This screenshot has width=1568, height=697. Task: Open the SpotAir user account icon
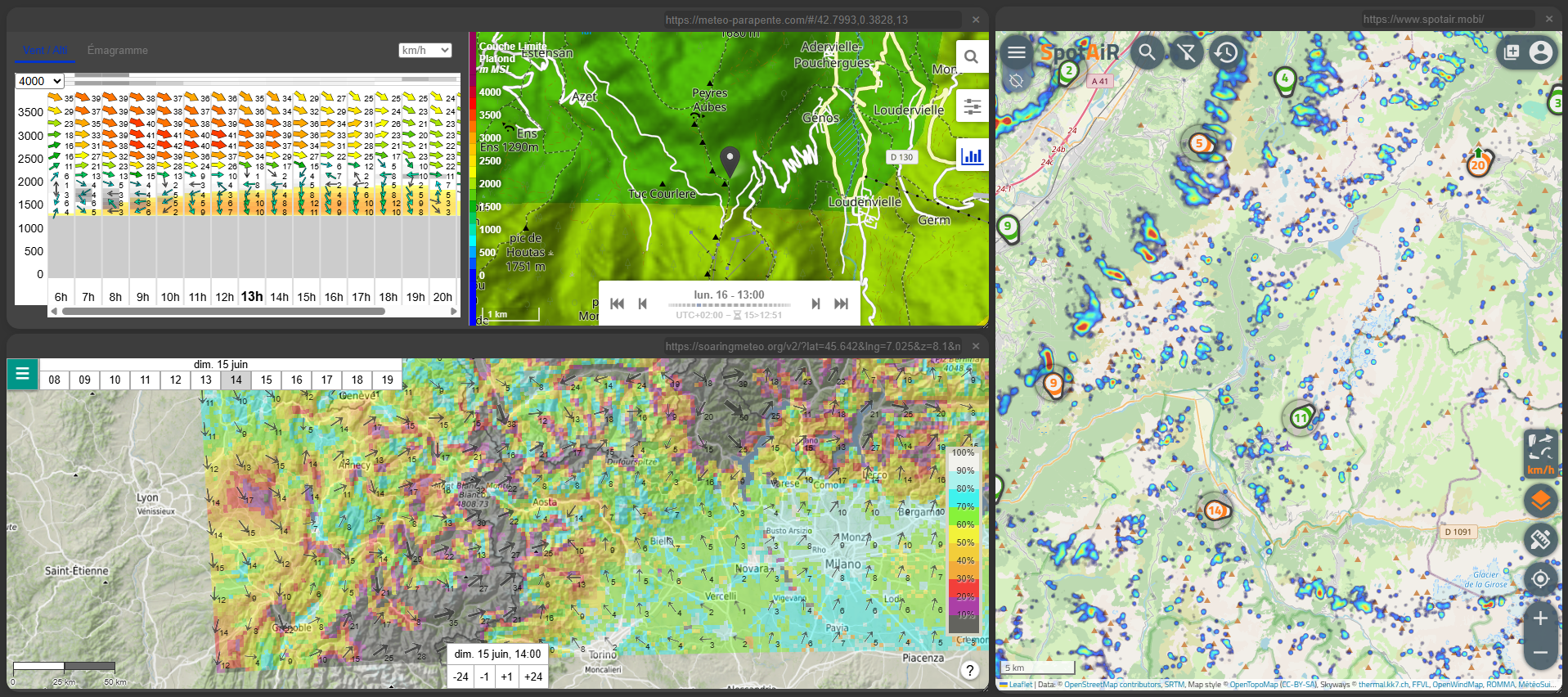coord(1540,53)
